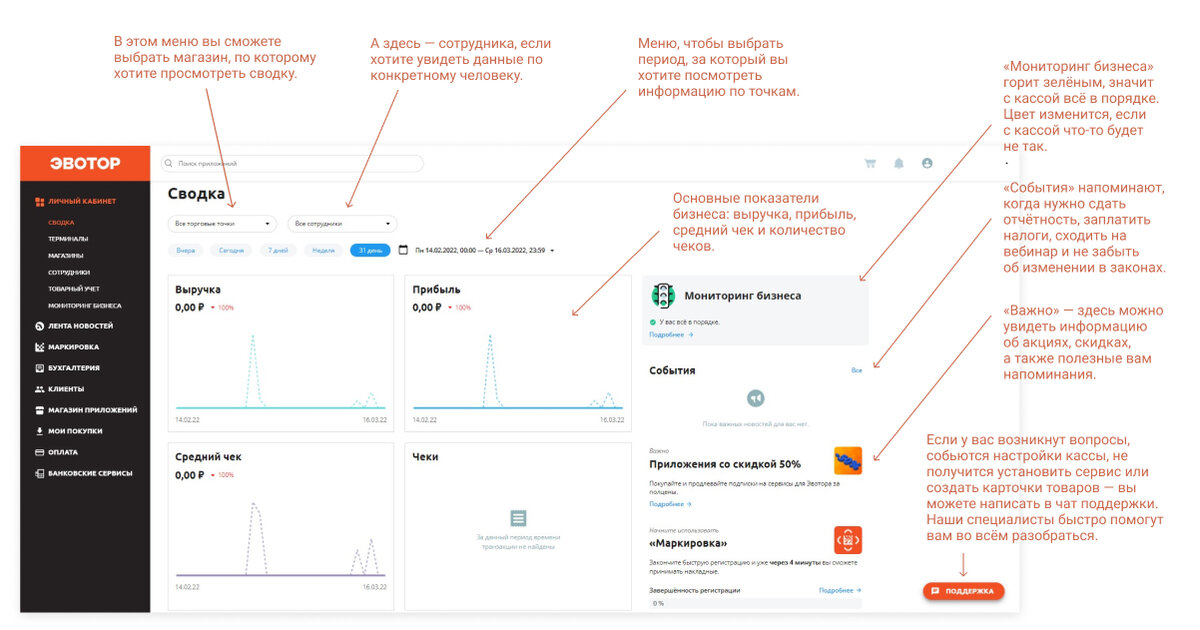1200x630 pixels.
Task: Click the Средний чек value 0,00 ₽
Action: tap(189, 475)
